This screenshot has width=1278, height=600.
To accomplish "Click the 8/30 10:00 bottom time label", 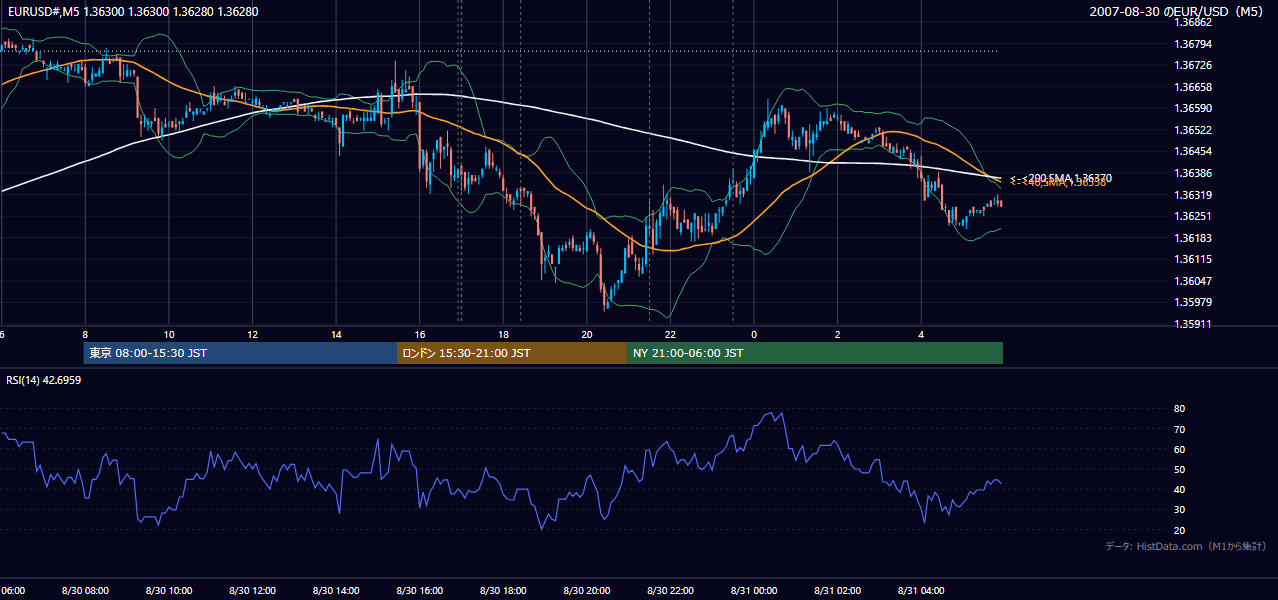I will 169,591.
